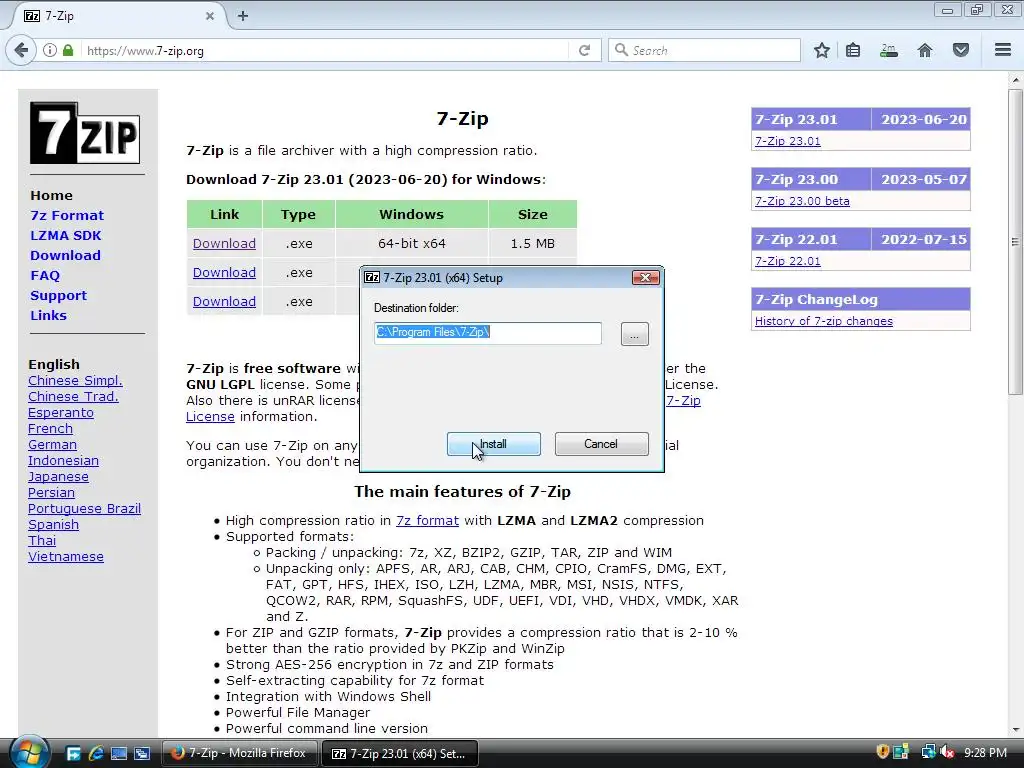Click the Show Desktop quick launch icon

point(119,753)
